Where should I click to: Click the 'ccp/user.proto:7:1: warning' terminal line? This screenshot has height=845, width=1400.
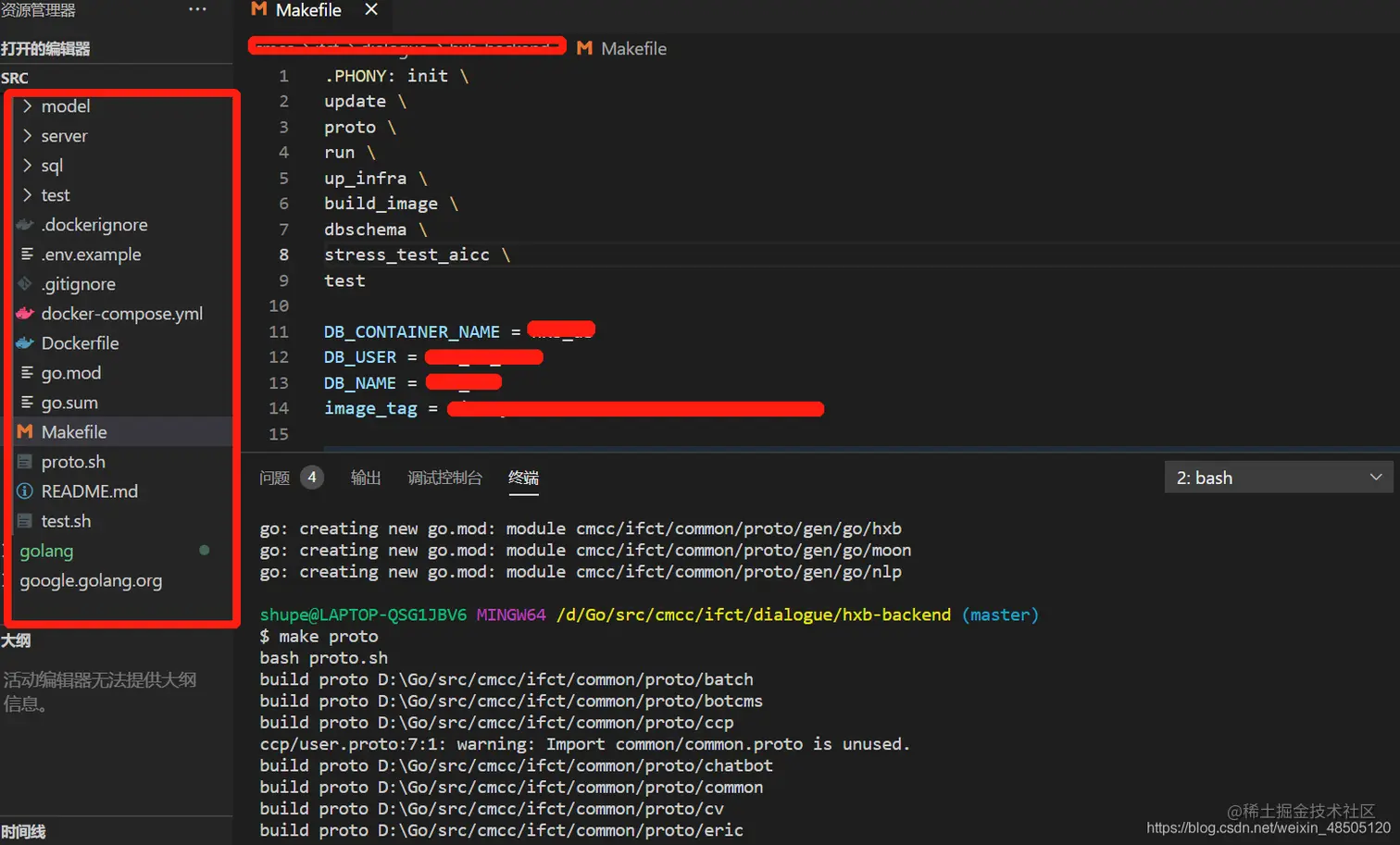point(584,744)
